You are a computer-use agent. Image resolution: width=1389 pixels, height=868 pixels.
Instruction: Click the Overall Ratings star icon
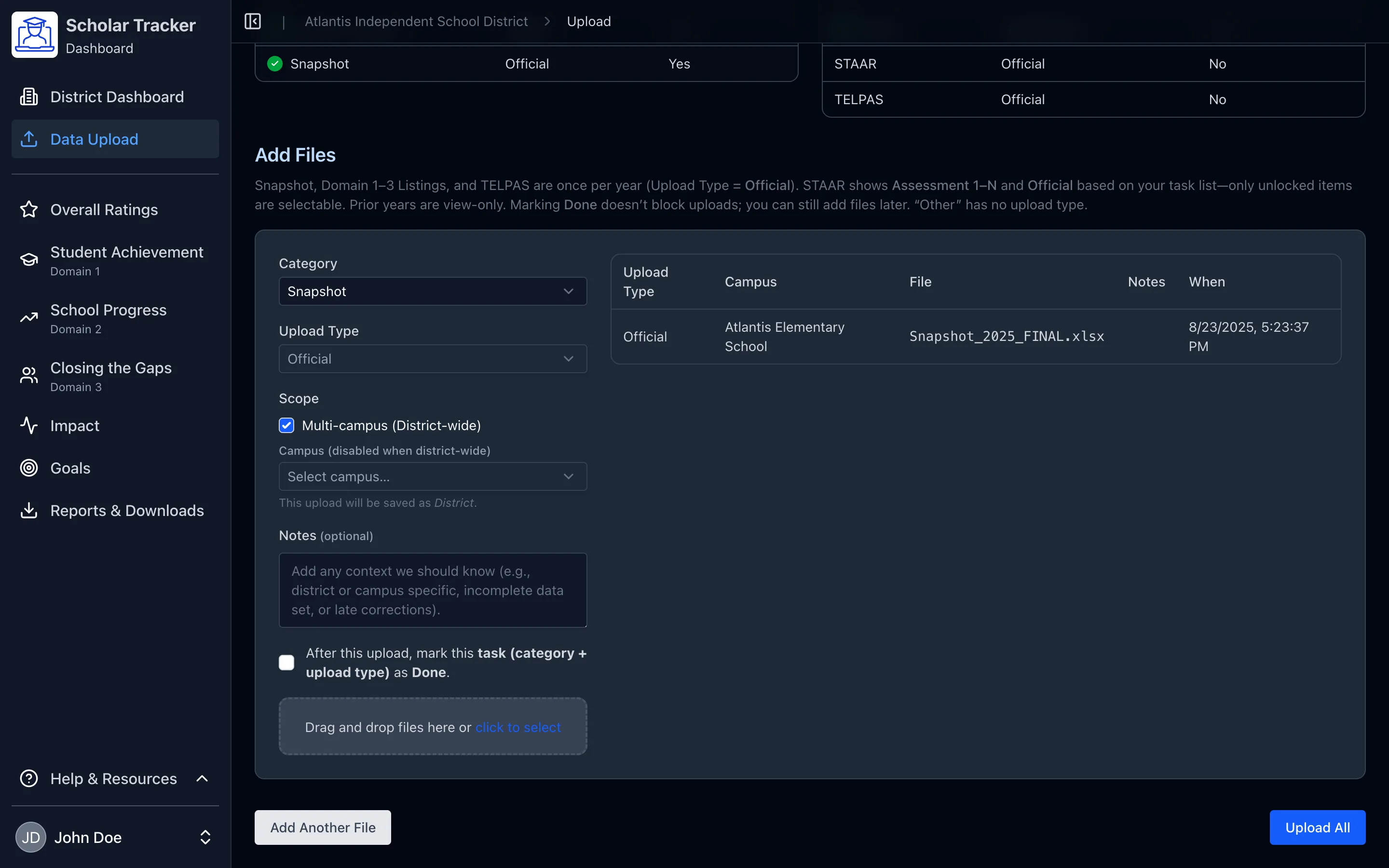[29, 210]
